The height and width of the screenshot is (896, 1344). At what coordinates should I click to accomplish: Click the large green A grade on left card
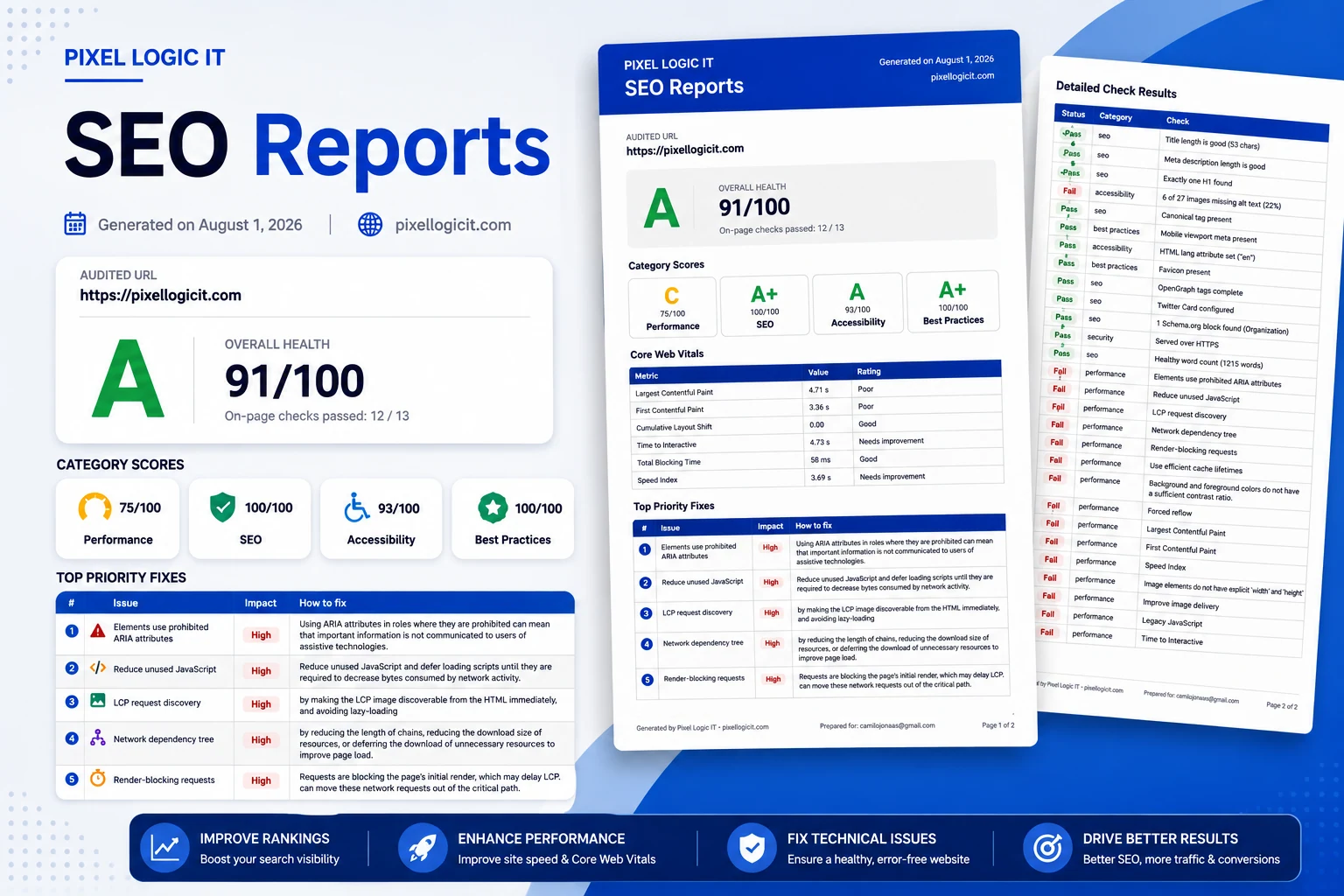[128, 379]
